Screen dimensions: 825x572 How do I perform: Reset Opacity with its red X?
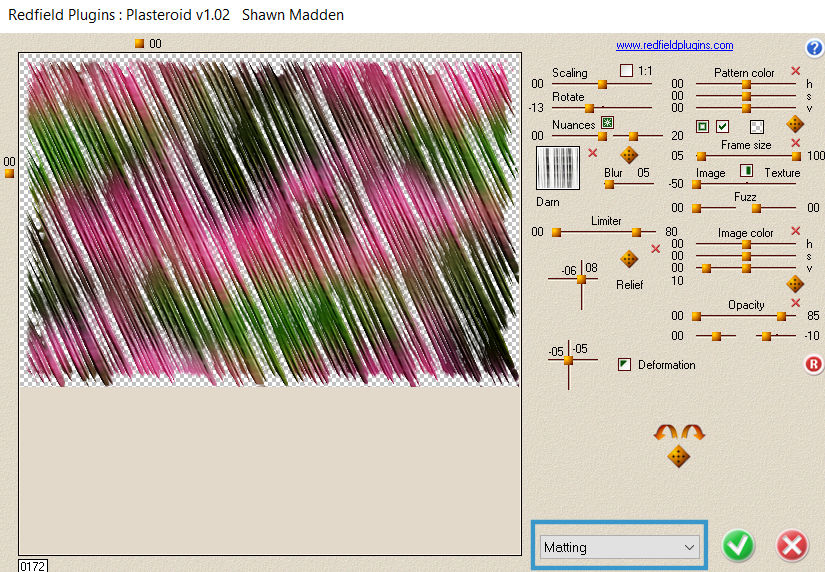pos(796,303)
